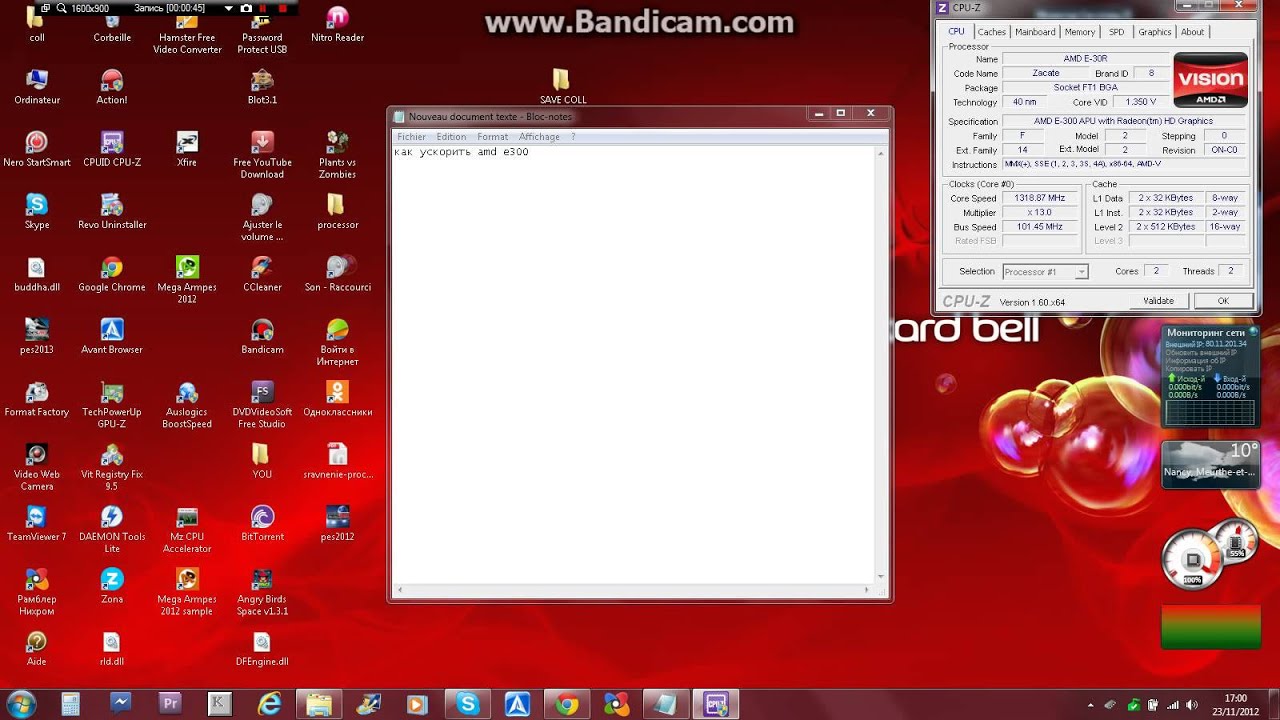The width and height of the screenshot is (1280, 720).
Task: Click the volume speaker tray icon
Action: (x=1191, y=704)
